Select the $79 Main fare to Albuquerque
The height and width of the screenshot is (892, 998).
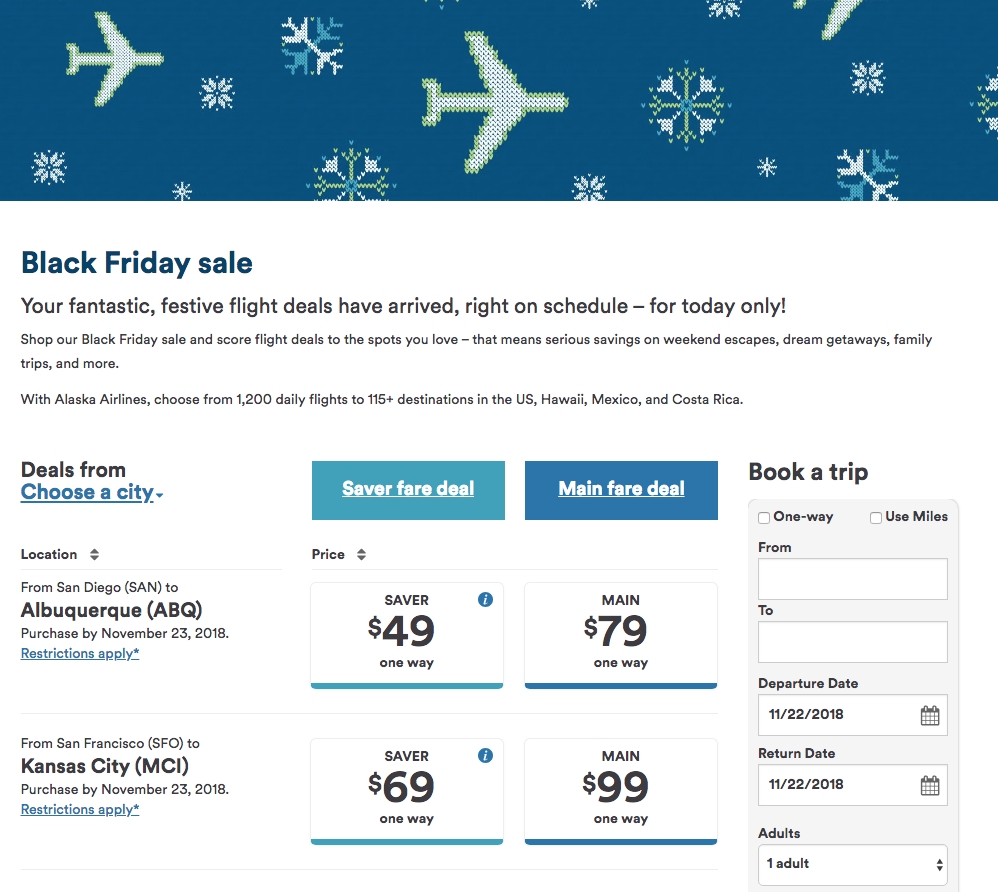621,635
